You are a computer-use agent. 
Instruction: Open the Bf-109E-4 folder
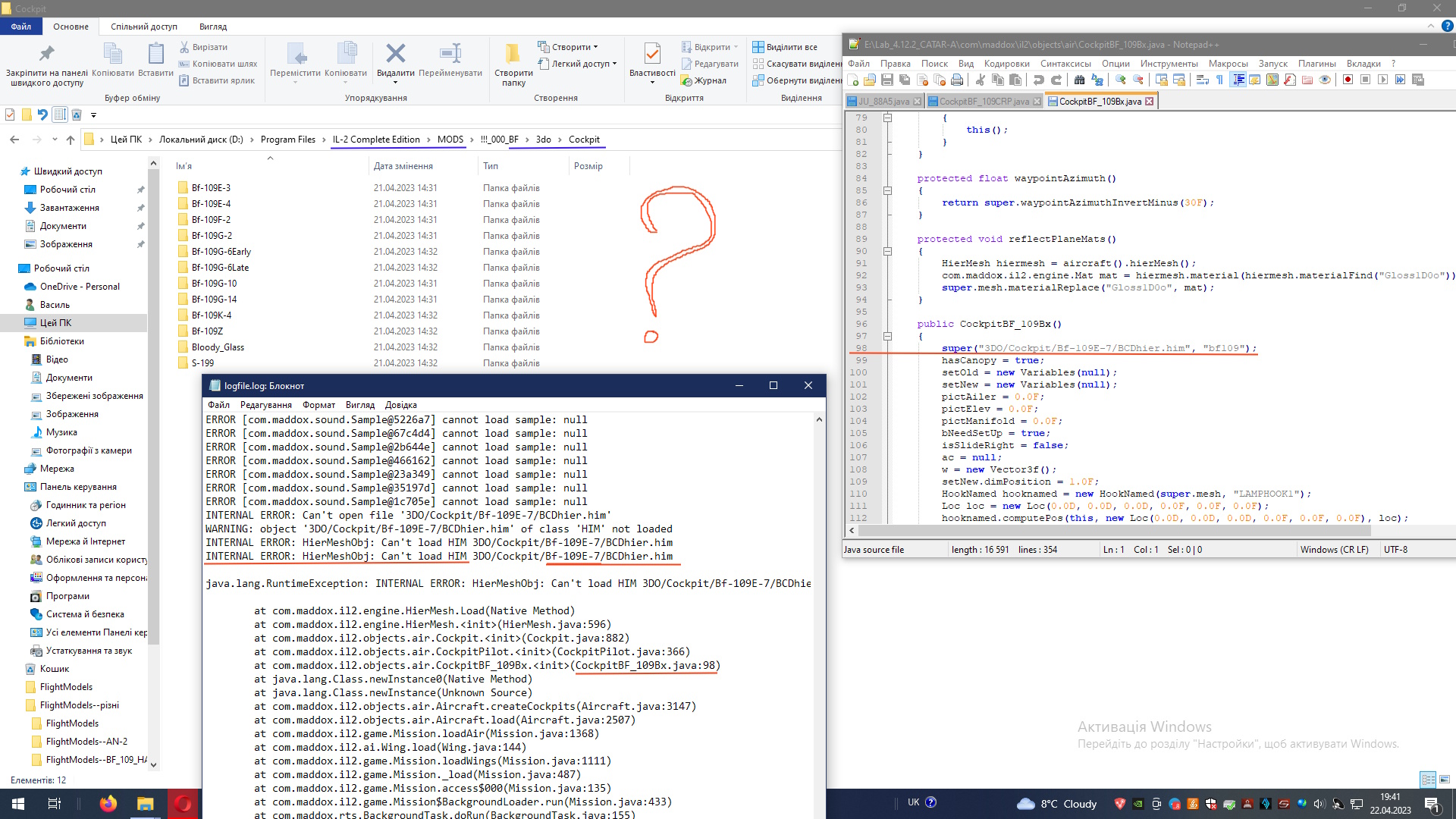pos(211,204)
